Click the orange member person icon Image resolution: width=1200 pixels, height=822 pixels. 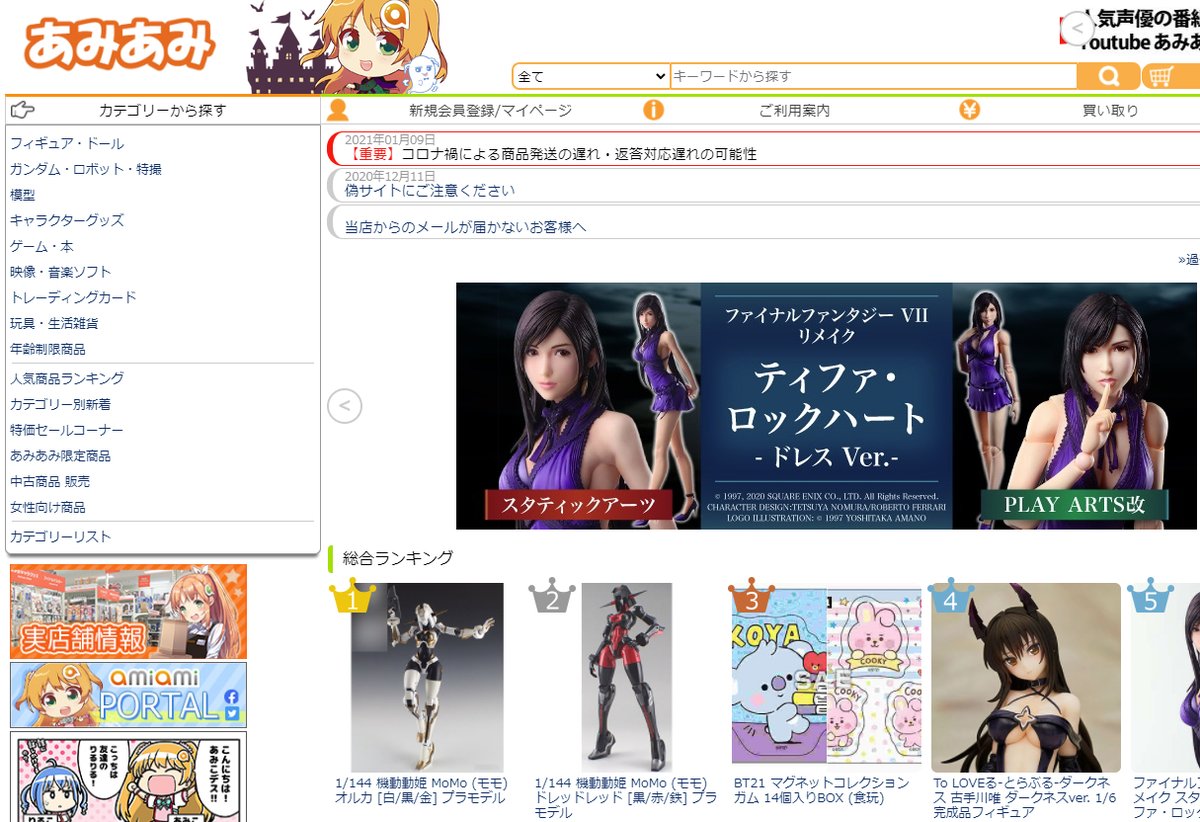[x=338, y=110]
